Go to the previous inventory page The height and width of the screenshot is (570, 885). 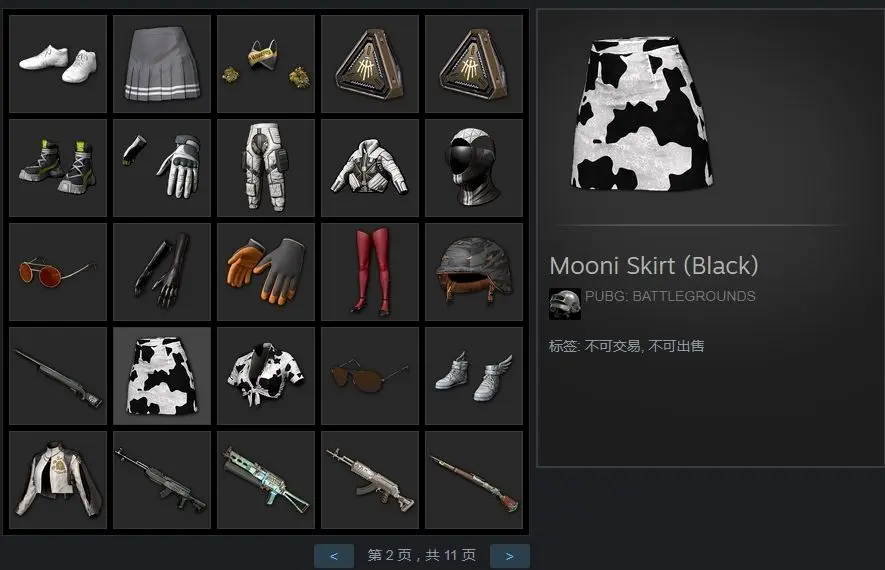tap(334, 556)
